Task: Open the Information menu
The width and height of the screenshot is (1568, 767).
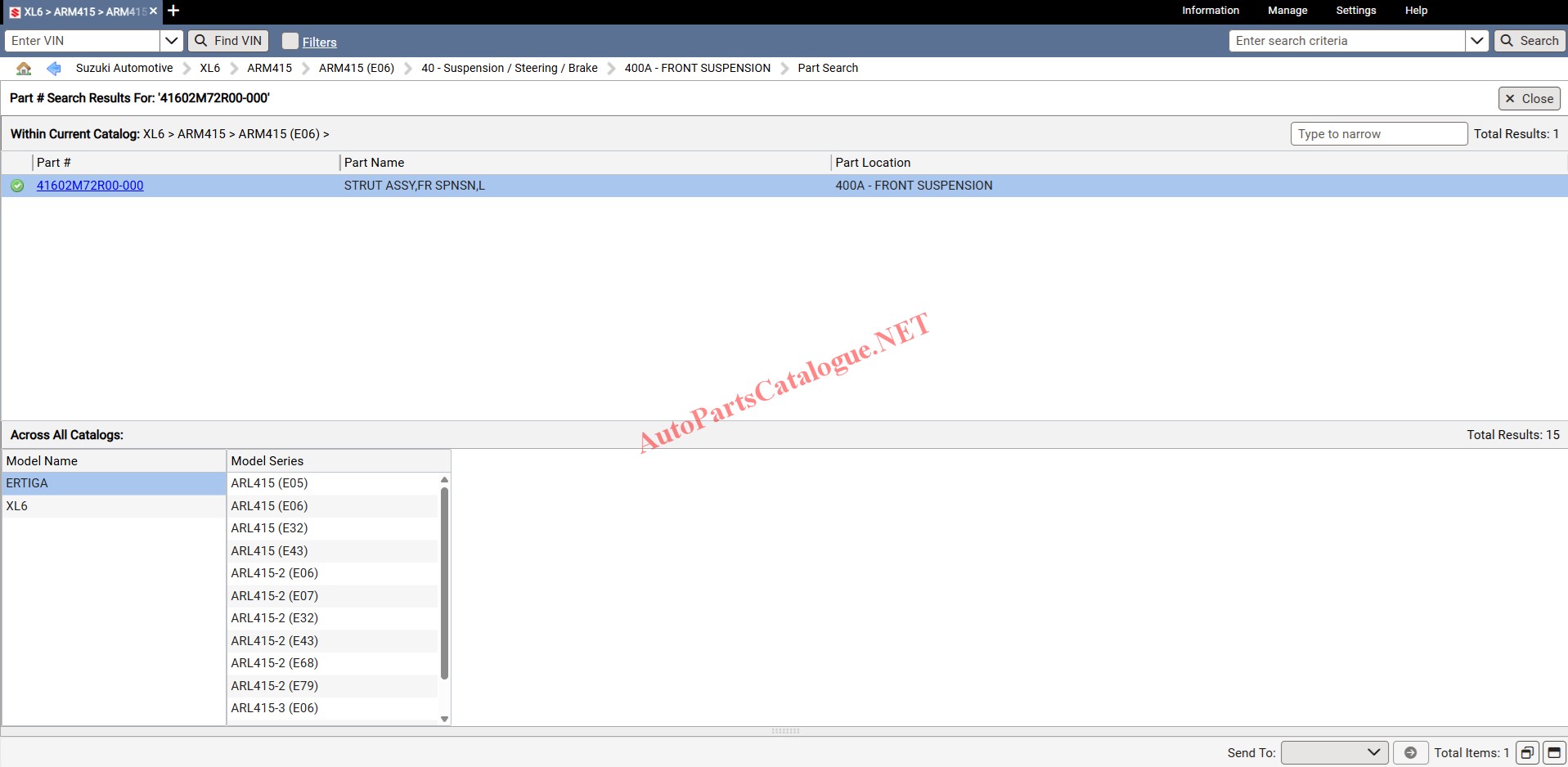Action: coord(1210,11)
